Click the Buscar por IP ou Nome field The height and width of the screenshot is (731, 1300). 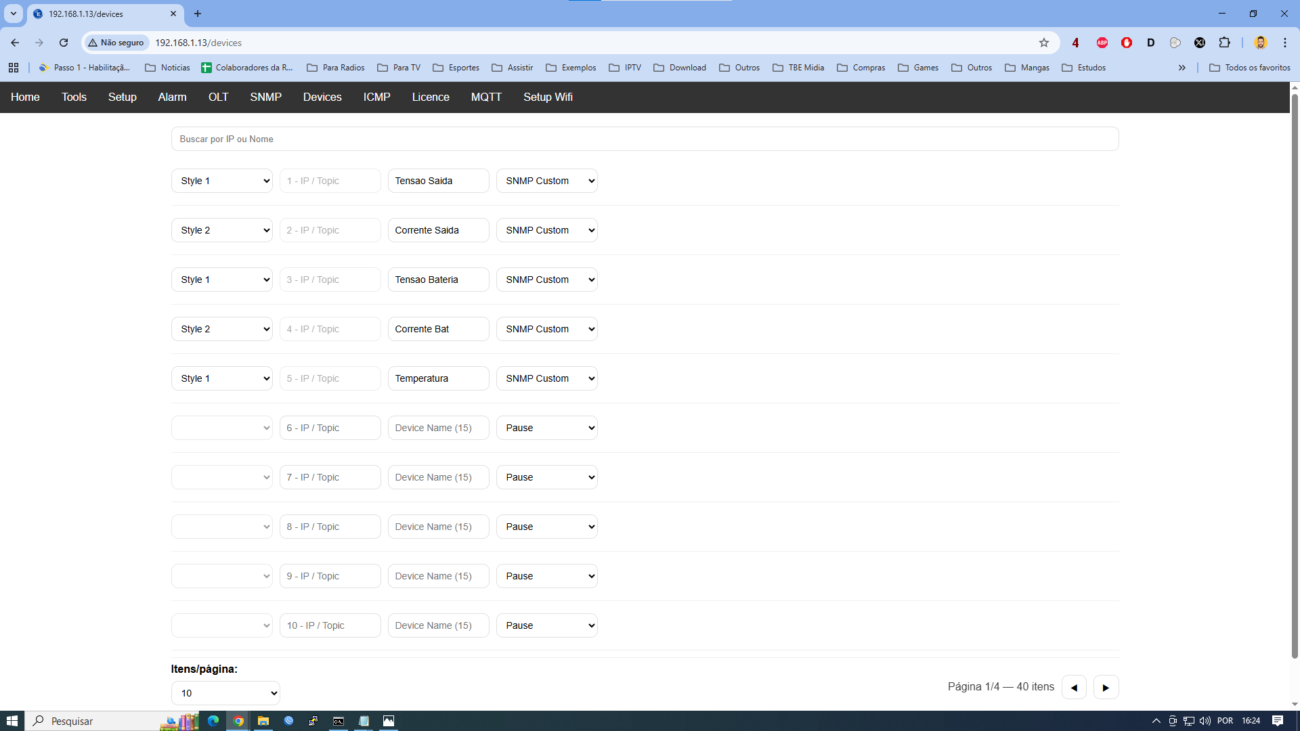pyautogui.click(x=644, y=139)
